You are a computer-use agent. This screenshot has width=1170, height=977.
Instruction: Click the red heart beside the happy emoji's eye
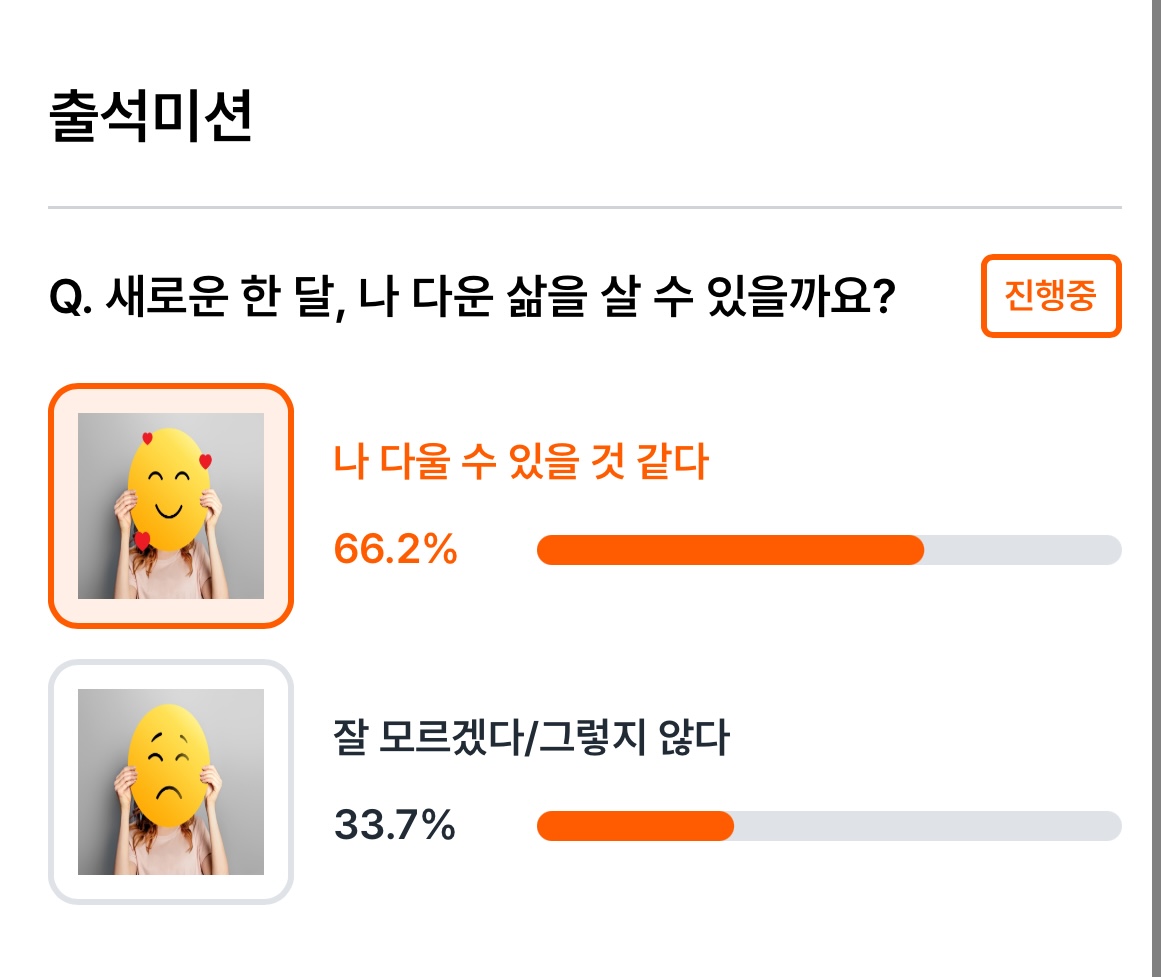click(x=205, y=461)
